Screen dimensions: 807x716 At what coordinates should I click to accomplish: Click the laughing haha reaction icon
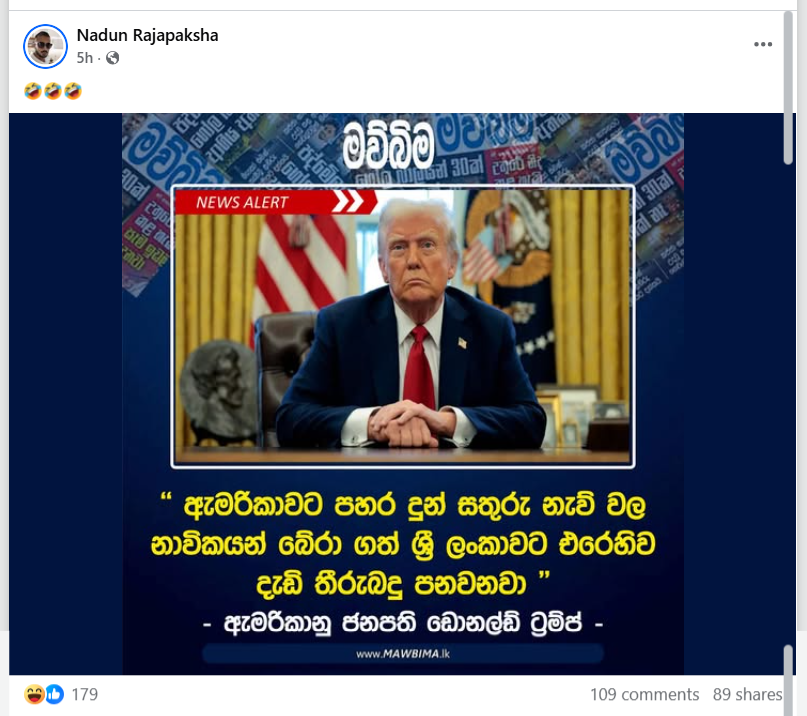34,694
